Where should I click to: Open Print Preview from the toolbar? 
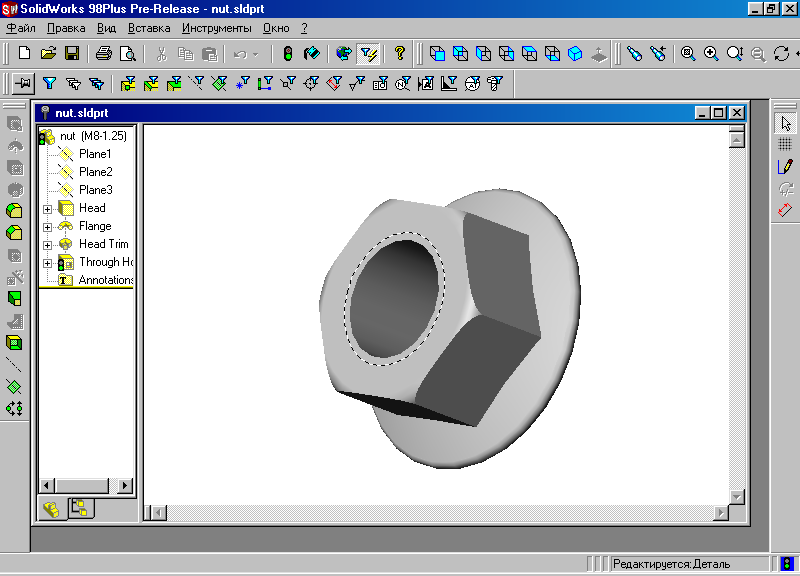pyautogui.click(x=127, y=53)
